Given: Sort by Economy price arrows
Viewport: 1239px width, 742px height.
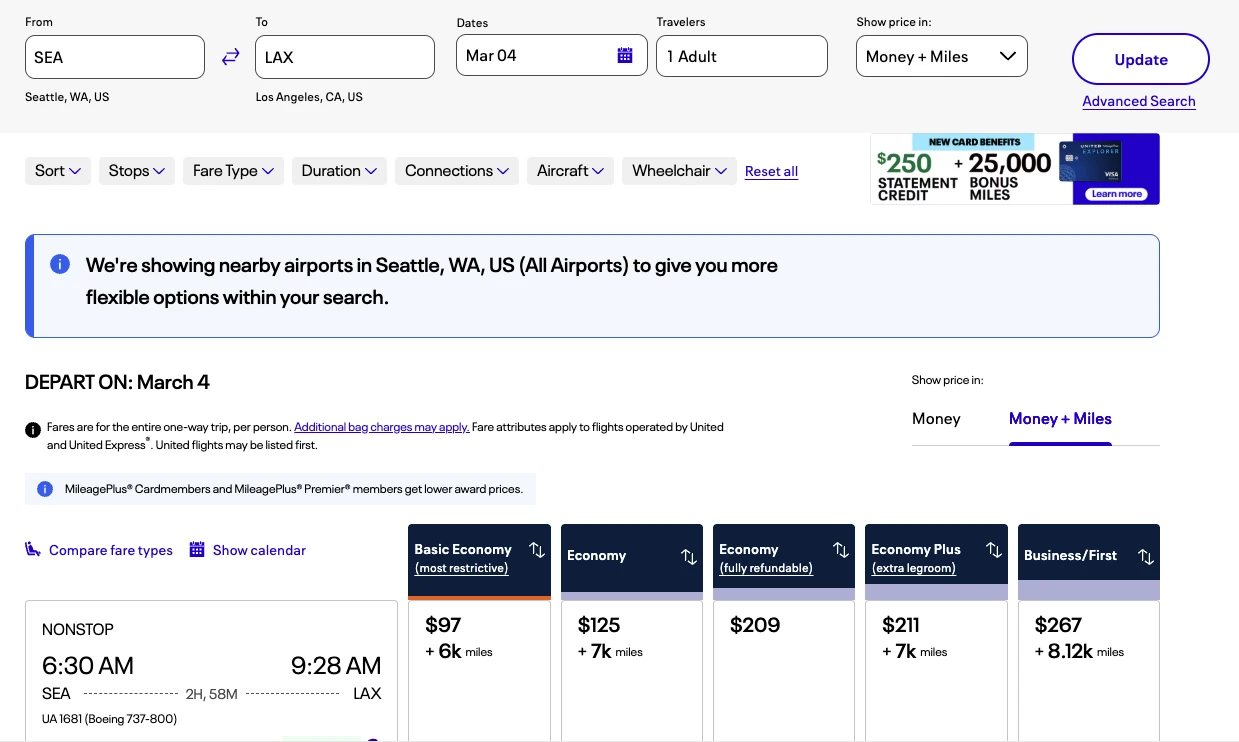Looking at the screenshot, I should coord(689,556).
